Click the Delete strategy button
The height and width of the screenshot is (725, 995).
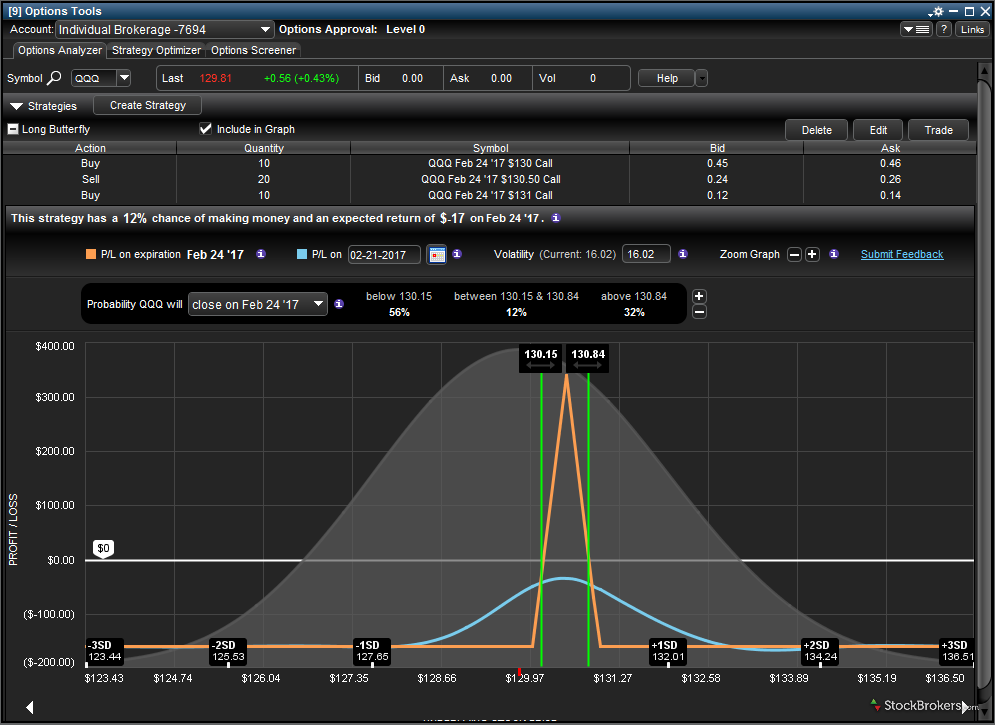pos(817,130)
